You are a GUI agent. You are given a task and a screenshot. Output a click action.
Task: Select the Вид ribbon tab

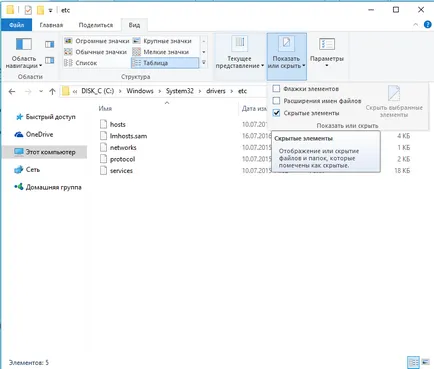(134, 25)
